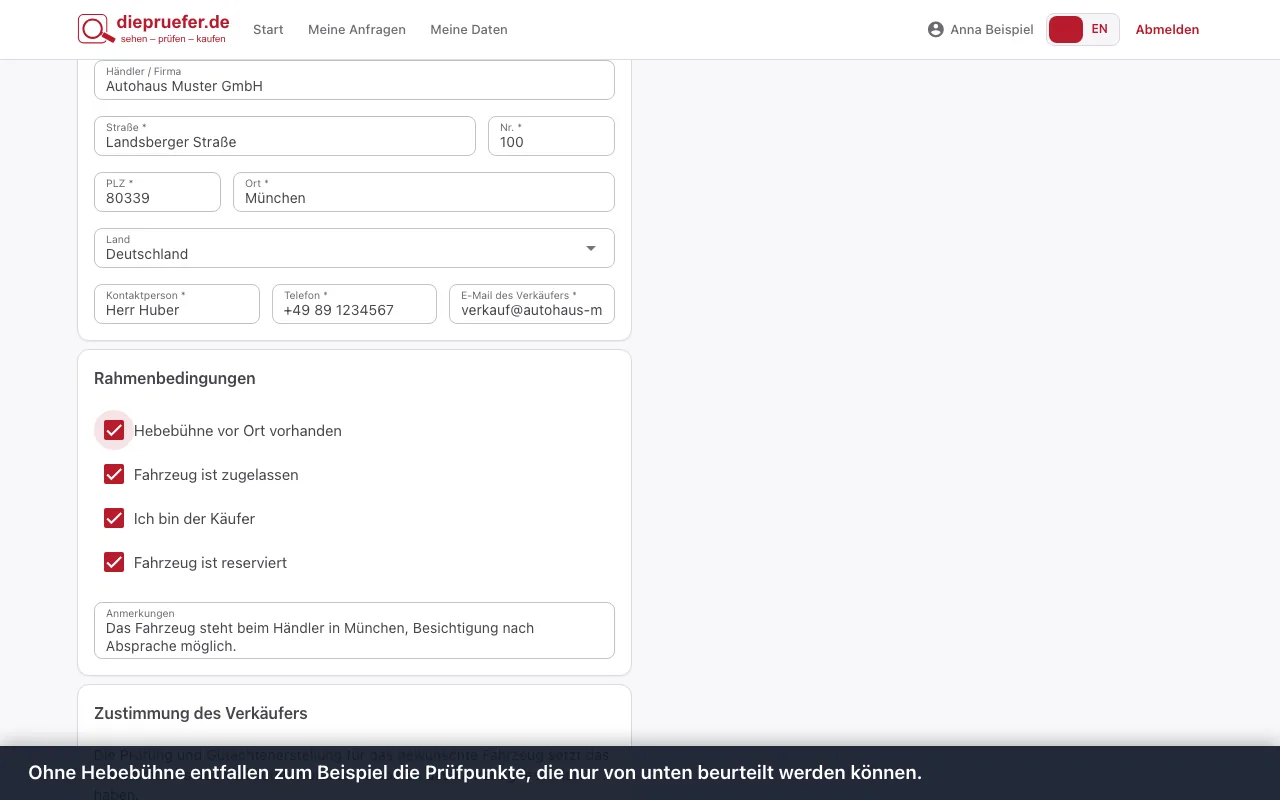This screenshot has width=1280, height=800.
Task: Click the Ort field showing München
Action: point(424,192)
